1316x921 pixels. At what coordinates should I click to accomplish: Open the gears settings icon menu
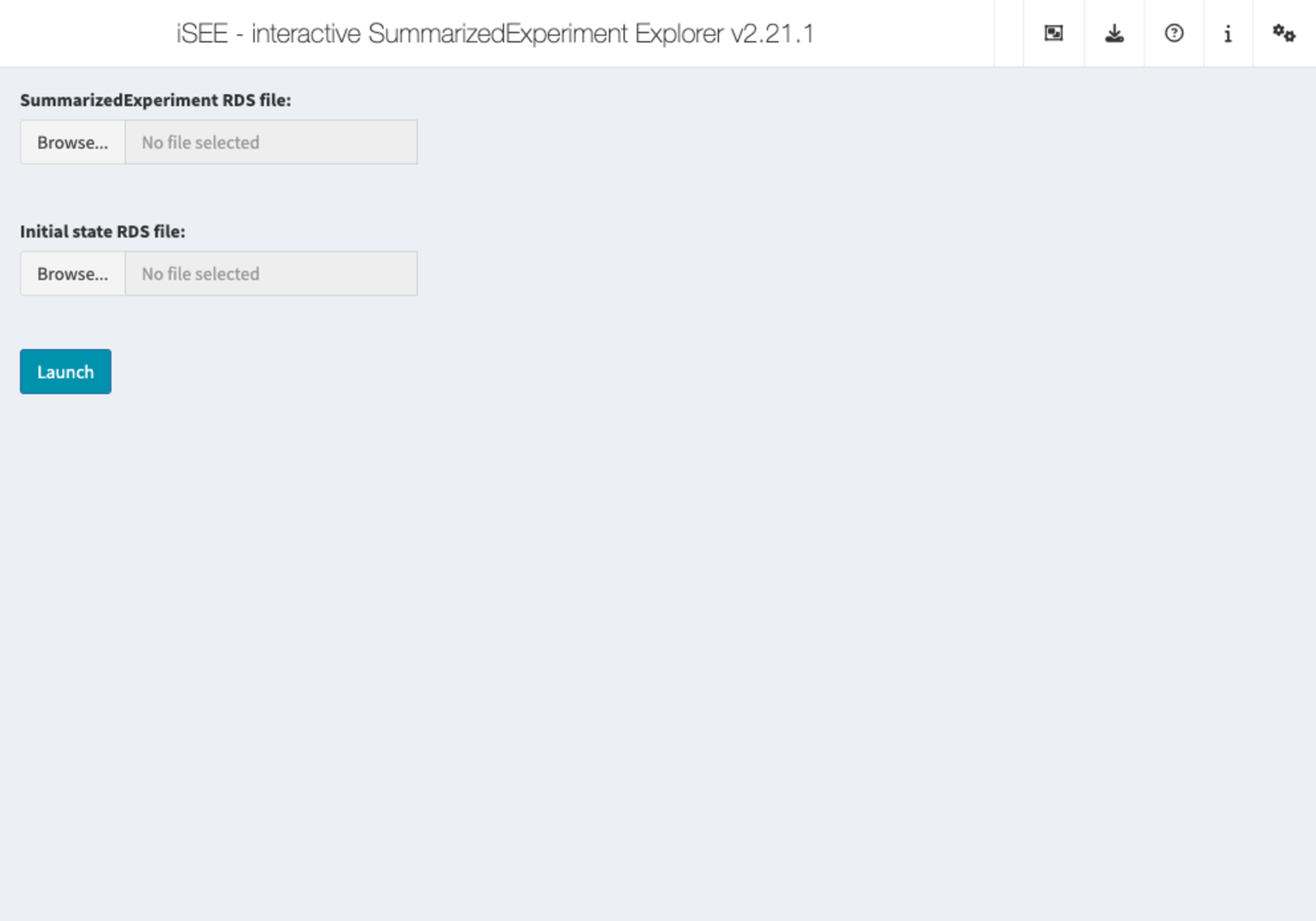point(1284,33)
